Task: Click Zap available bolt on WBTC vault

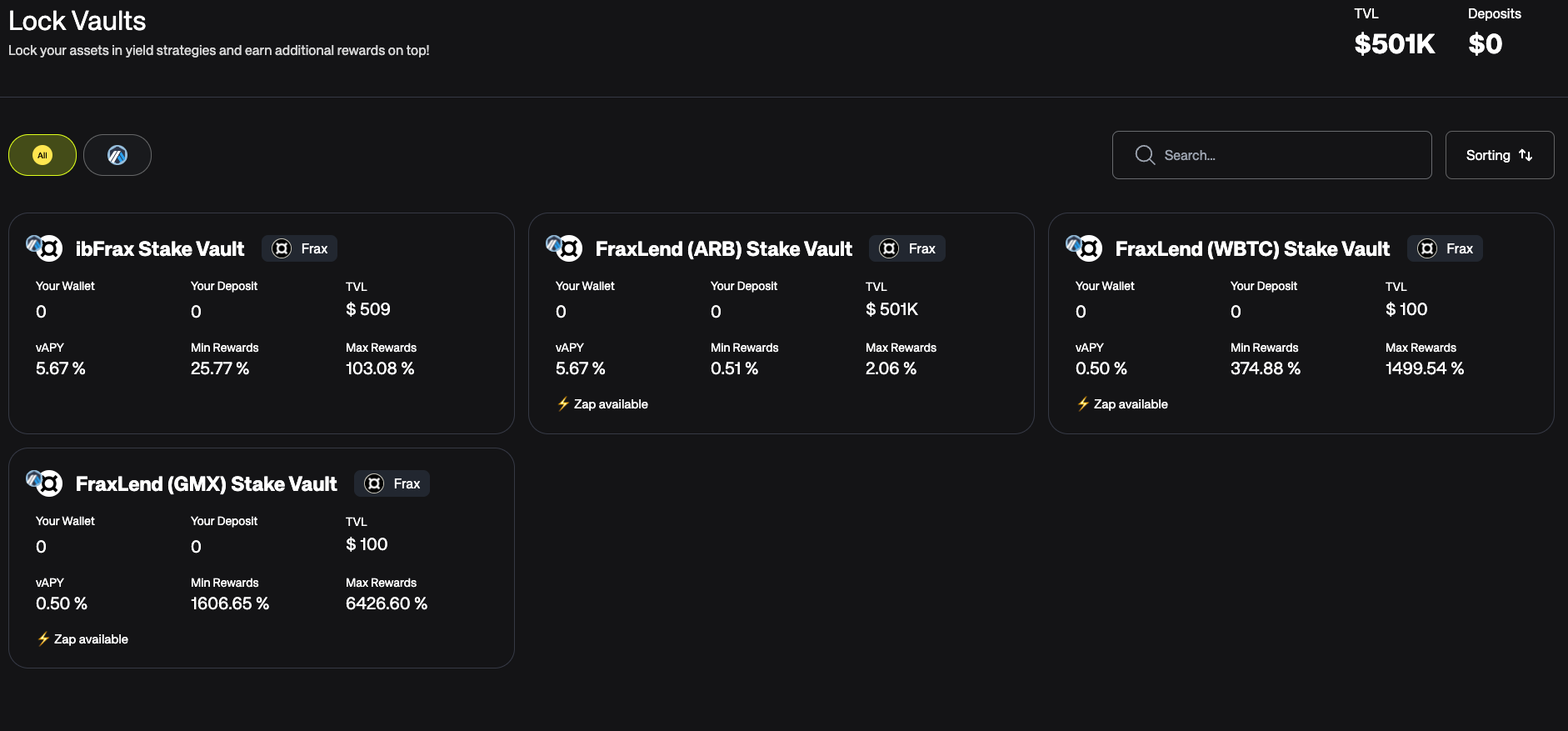Action: (x=1084, y=404)
